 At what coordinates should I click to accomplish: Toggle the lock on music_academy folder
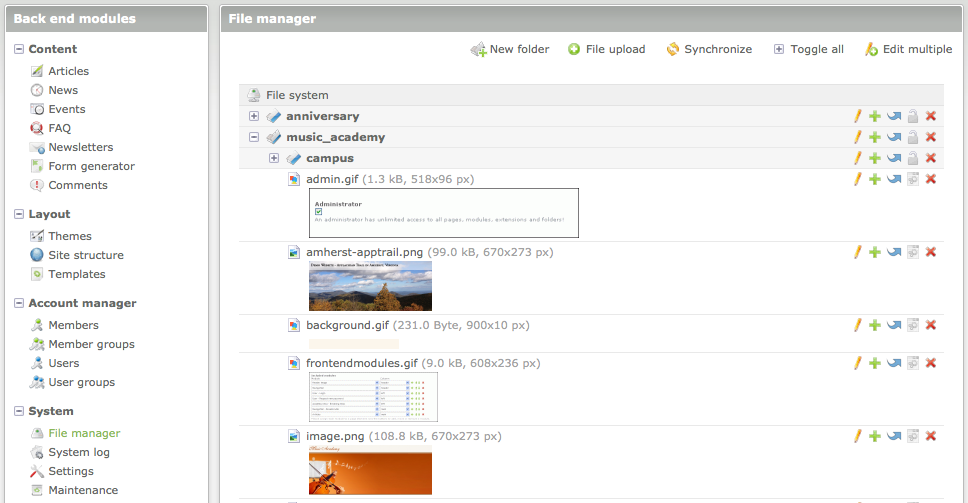coord(912,137)
